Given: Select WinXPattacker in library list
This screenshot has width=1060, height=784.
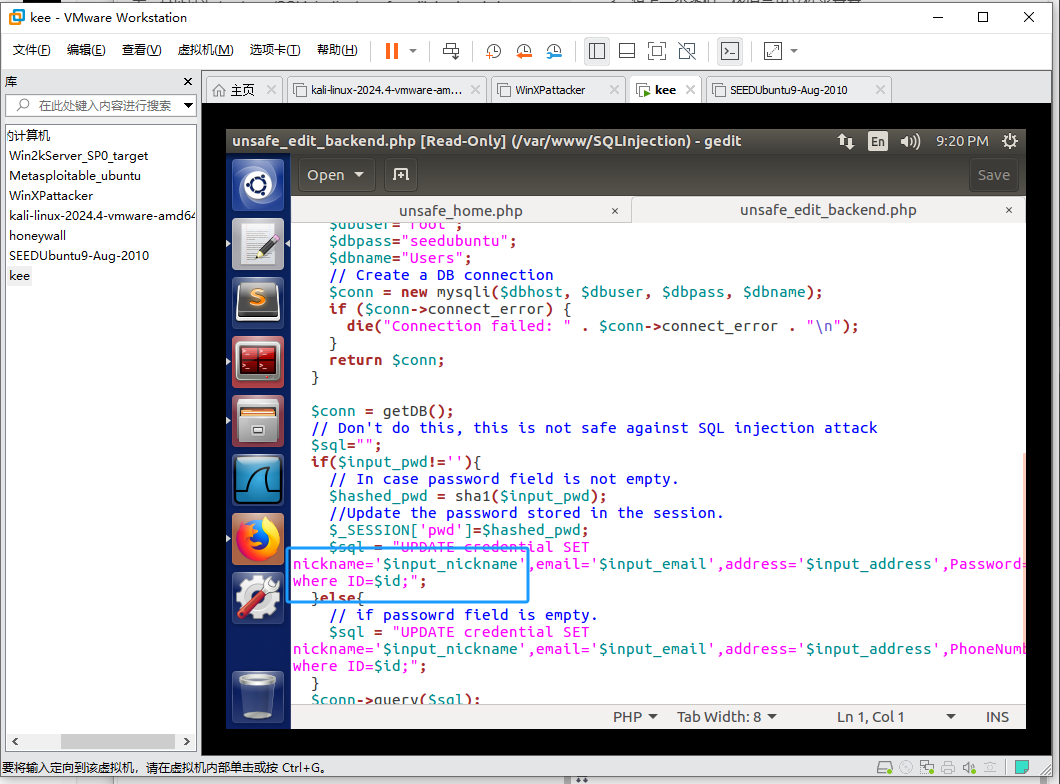Looking at the screenshot, I should (51, 195).
